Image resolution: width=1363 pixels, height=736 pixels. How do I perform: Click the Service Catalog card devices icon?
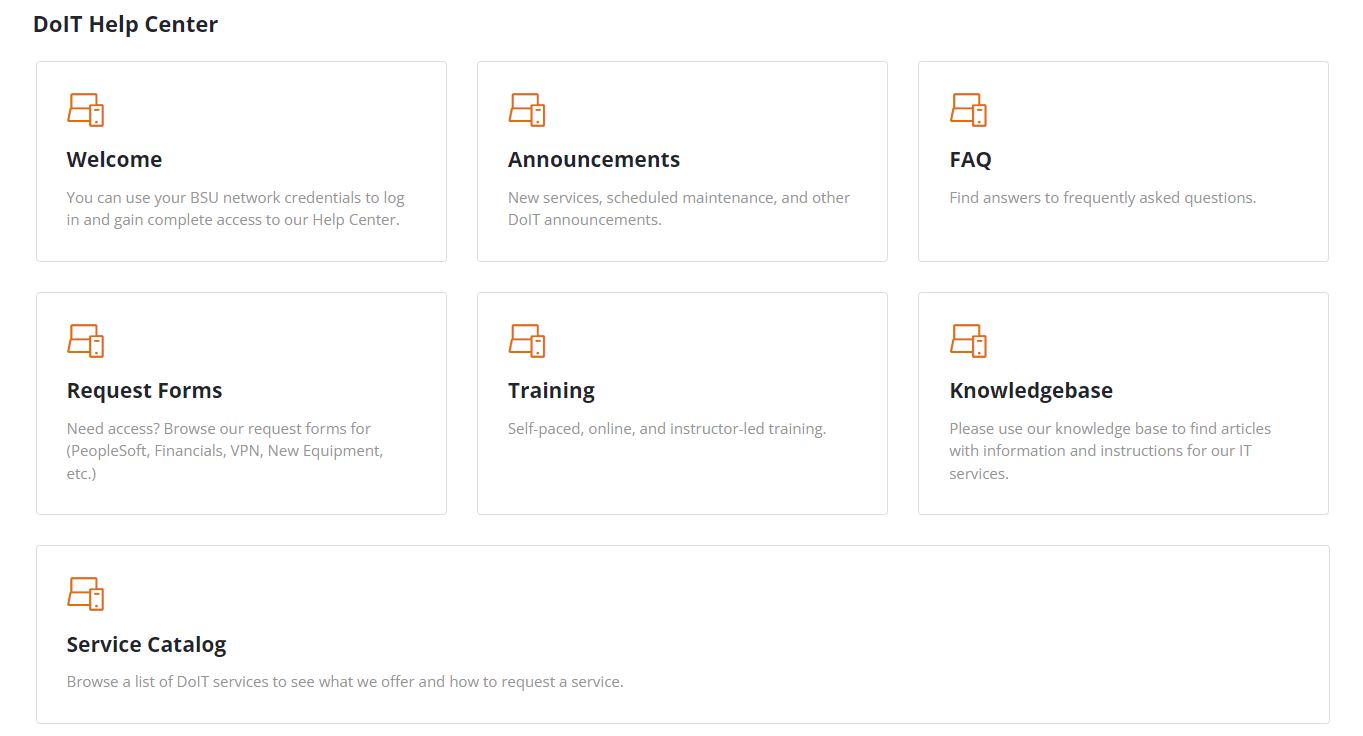coord(86,592)
